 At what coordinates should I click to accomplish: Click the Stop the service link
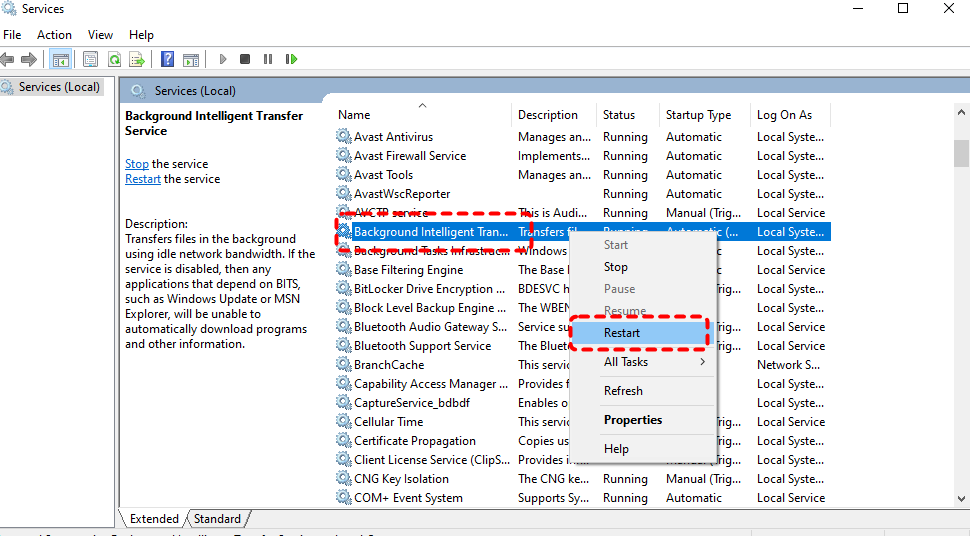(x=137, y=164)
